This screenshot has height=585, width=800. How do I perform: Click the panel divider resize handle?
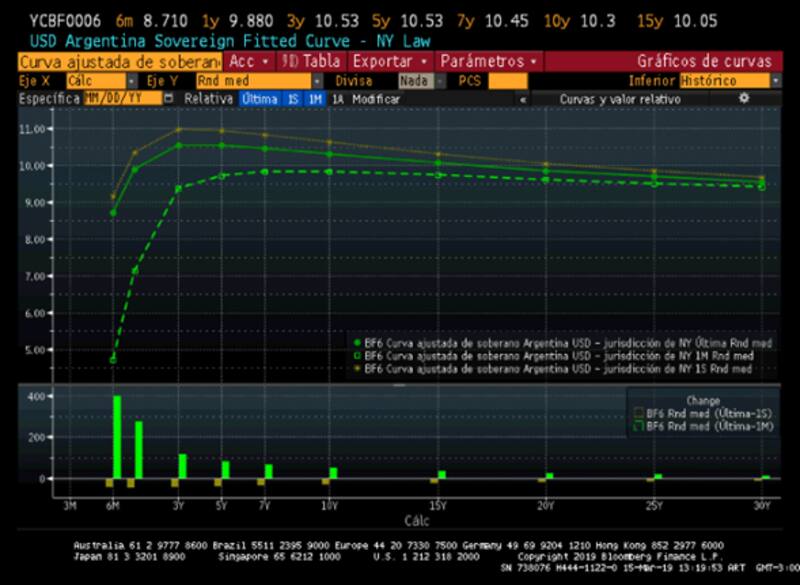(x=400, y=386)
